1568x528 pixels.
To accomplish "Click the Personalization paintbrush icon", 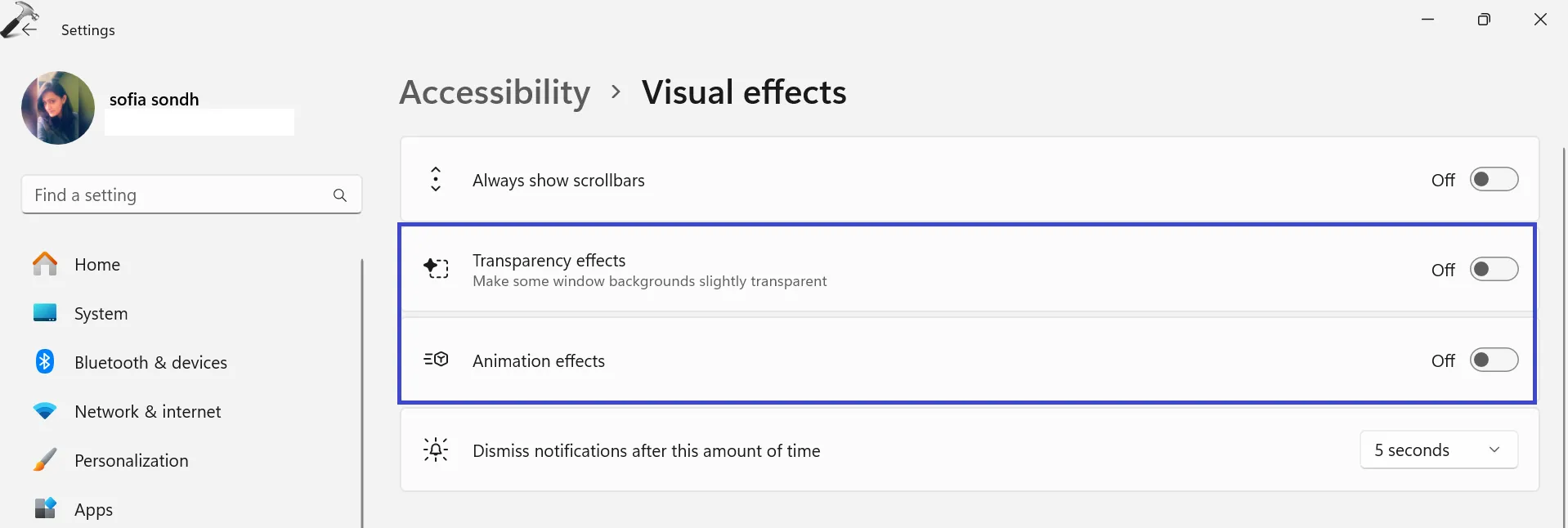I will coord(45,460).
